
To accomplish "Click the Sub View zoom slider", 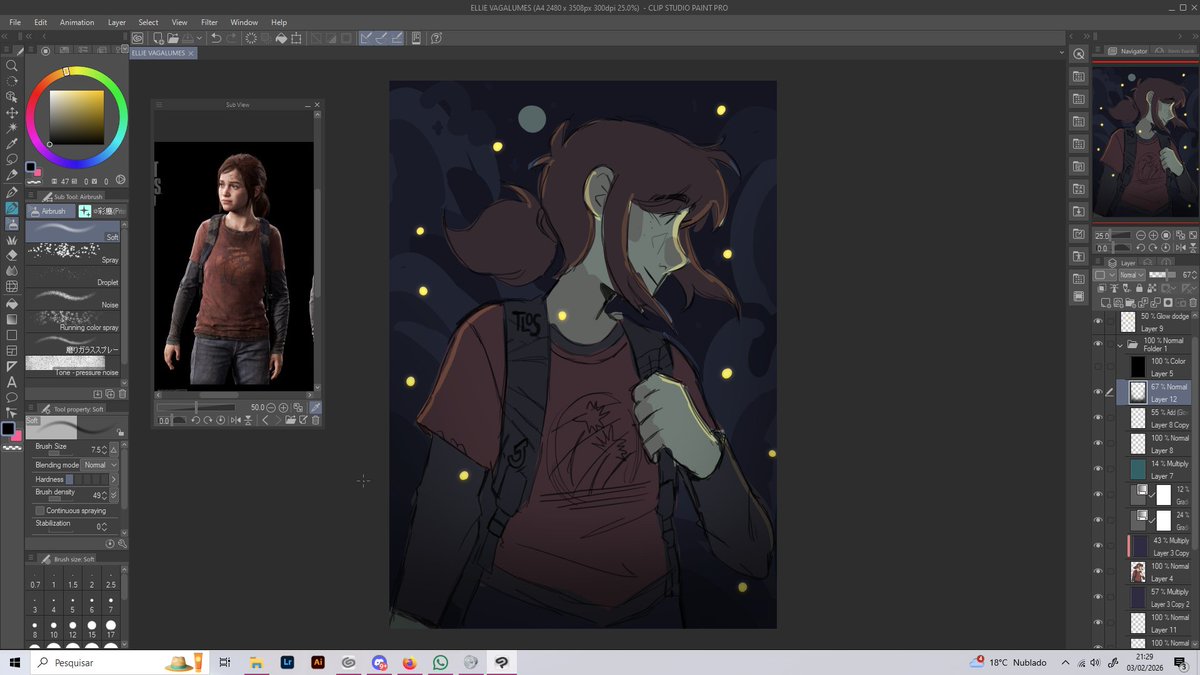I will coord(196,407).
